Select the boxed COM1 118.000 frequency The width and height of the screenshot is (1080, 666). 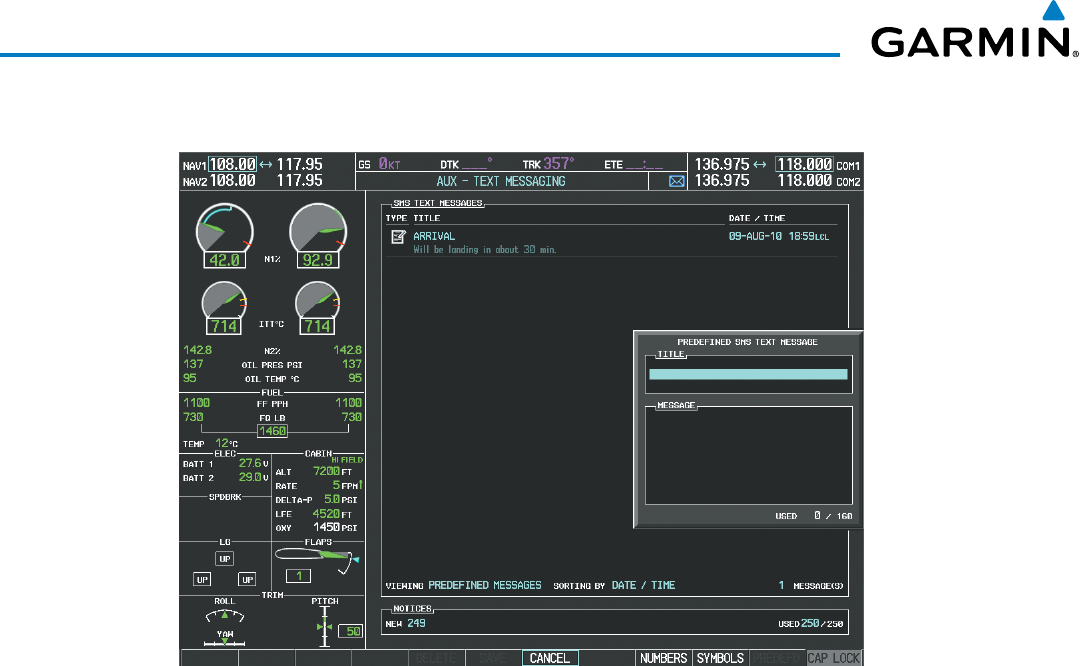point(805,165)
